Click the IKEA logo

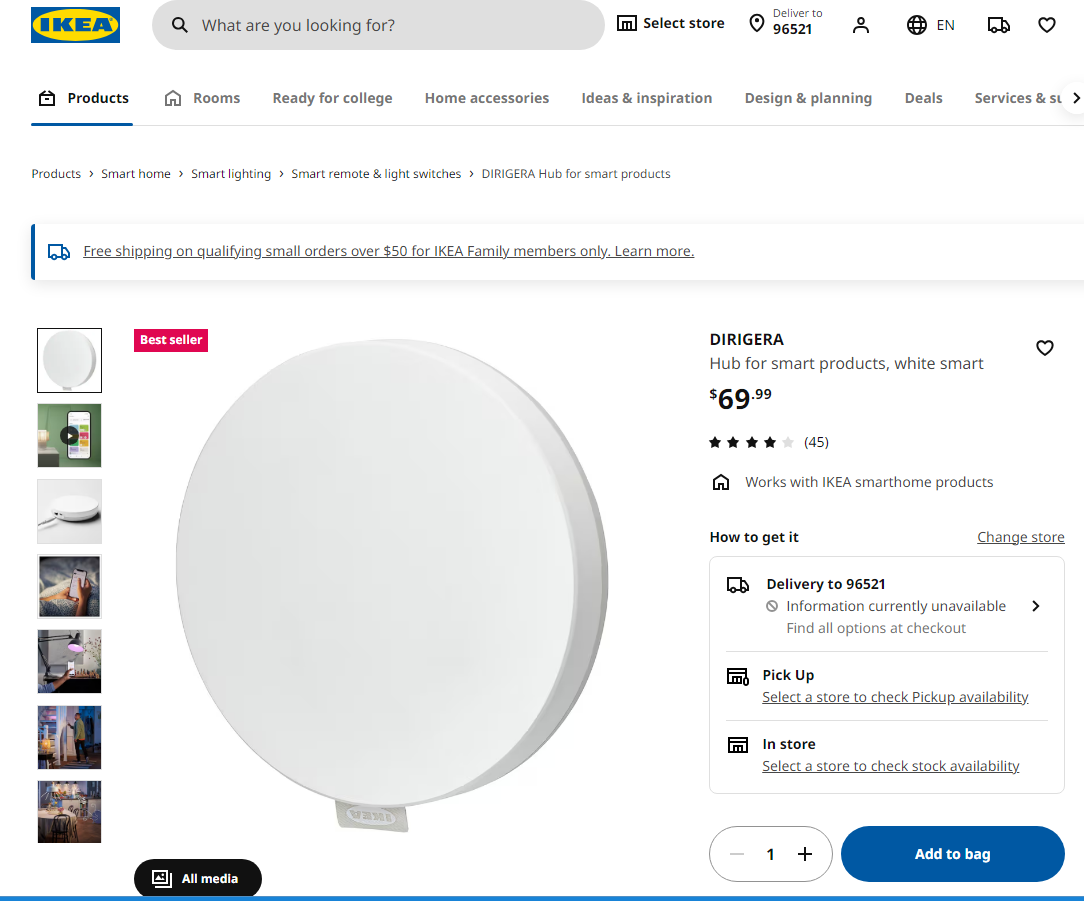tap(75, 25)
